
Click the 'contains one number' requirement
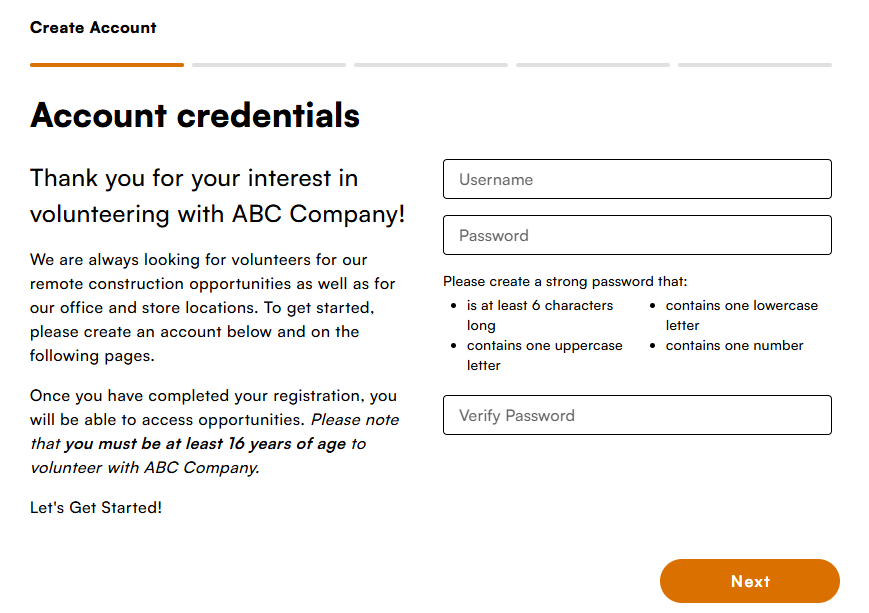point(734,345)
